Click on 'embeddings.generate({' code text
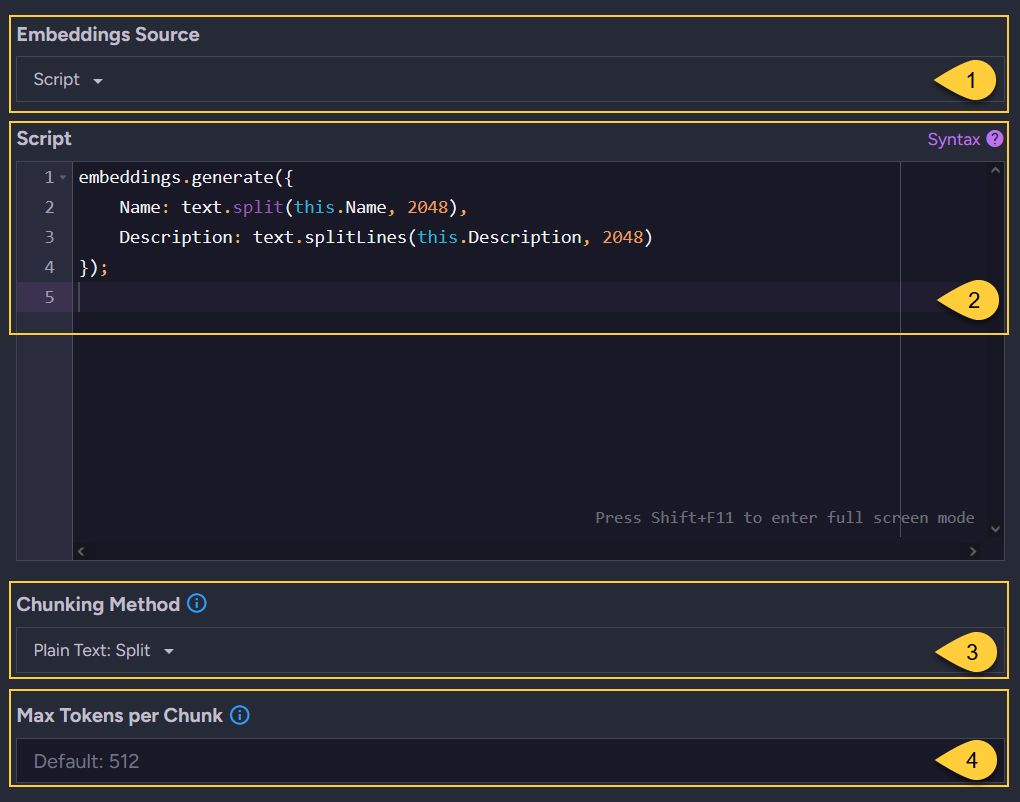The width and height of the screenshot is (1020, 802). (x=186, y=178)
